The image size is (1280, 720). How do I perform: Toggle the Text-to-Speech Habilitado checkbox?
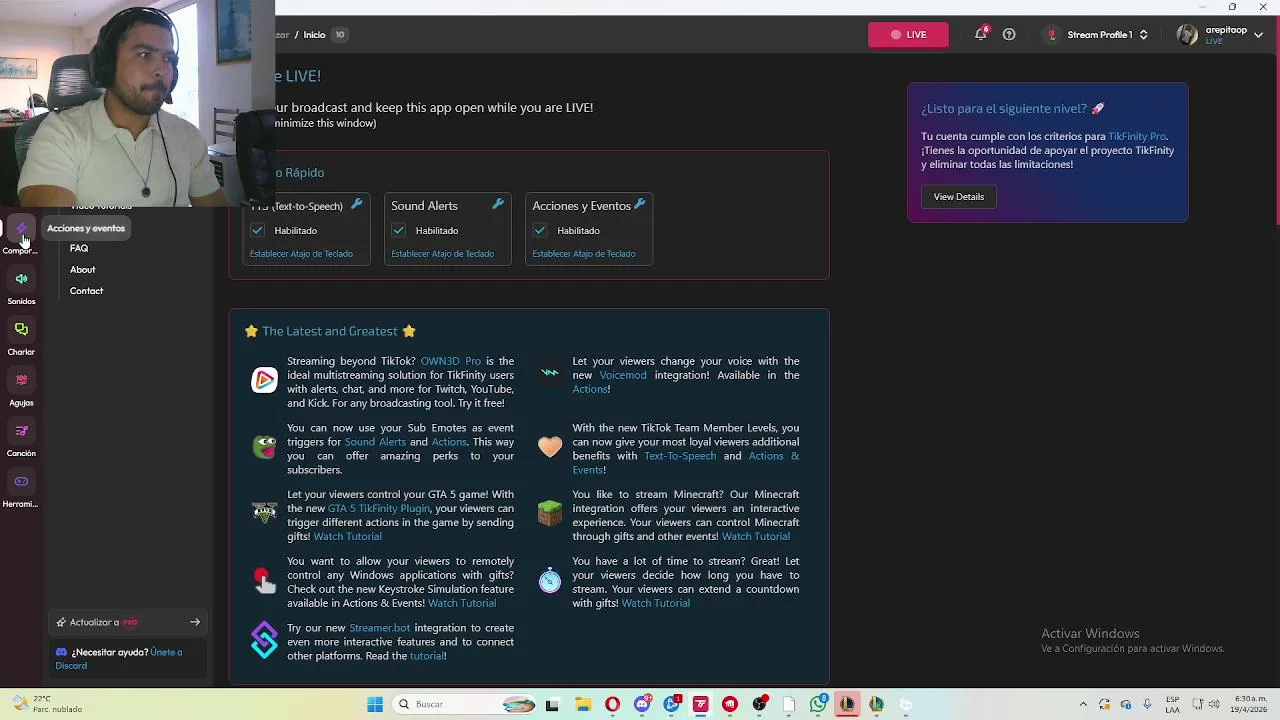(257, 230)
